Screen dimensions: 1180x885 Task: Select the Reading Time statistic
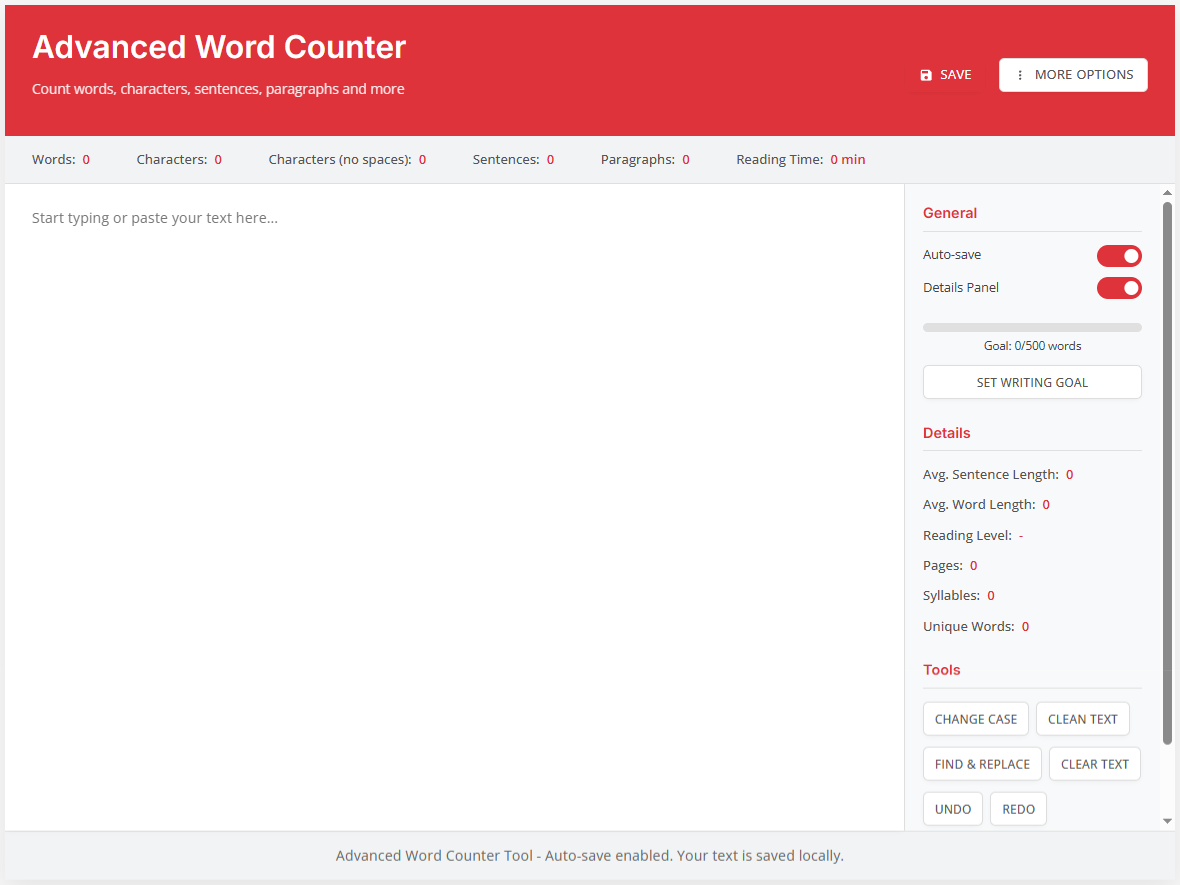pyautogui.click(x=800, y=159)
